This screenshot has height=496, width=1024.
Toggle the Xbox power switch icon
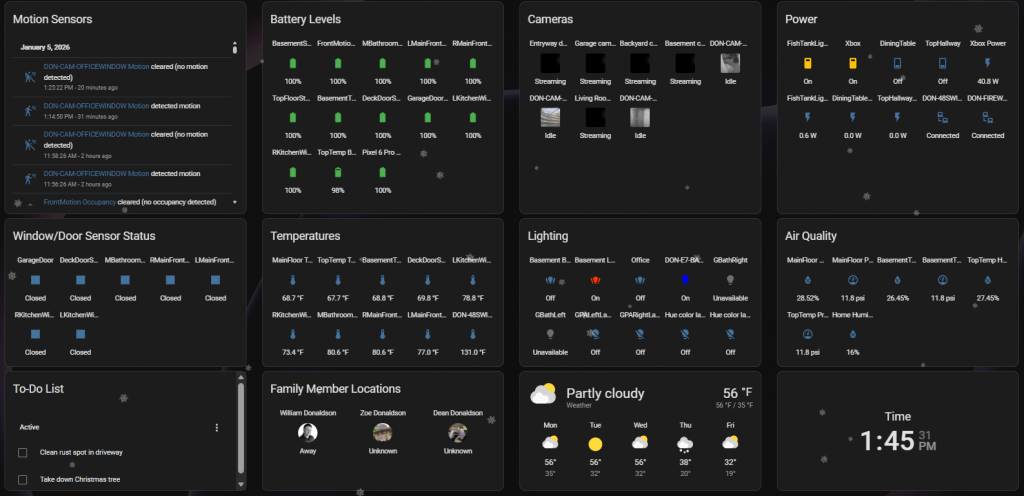853,63
